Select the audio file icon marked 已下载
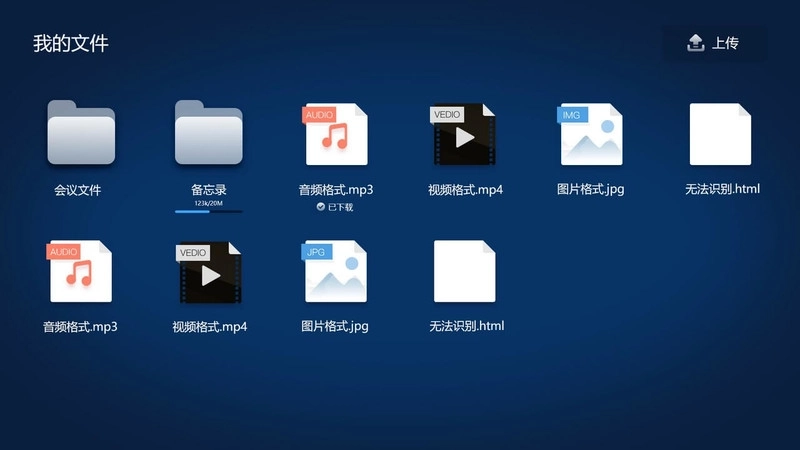Image resolution: width=800 pixels, height=450 pixels. 336,134
